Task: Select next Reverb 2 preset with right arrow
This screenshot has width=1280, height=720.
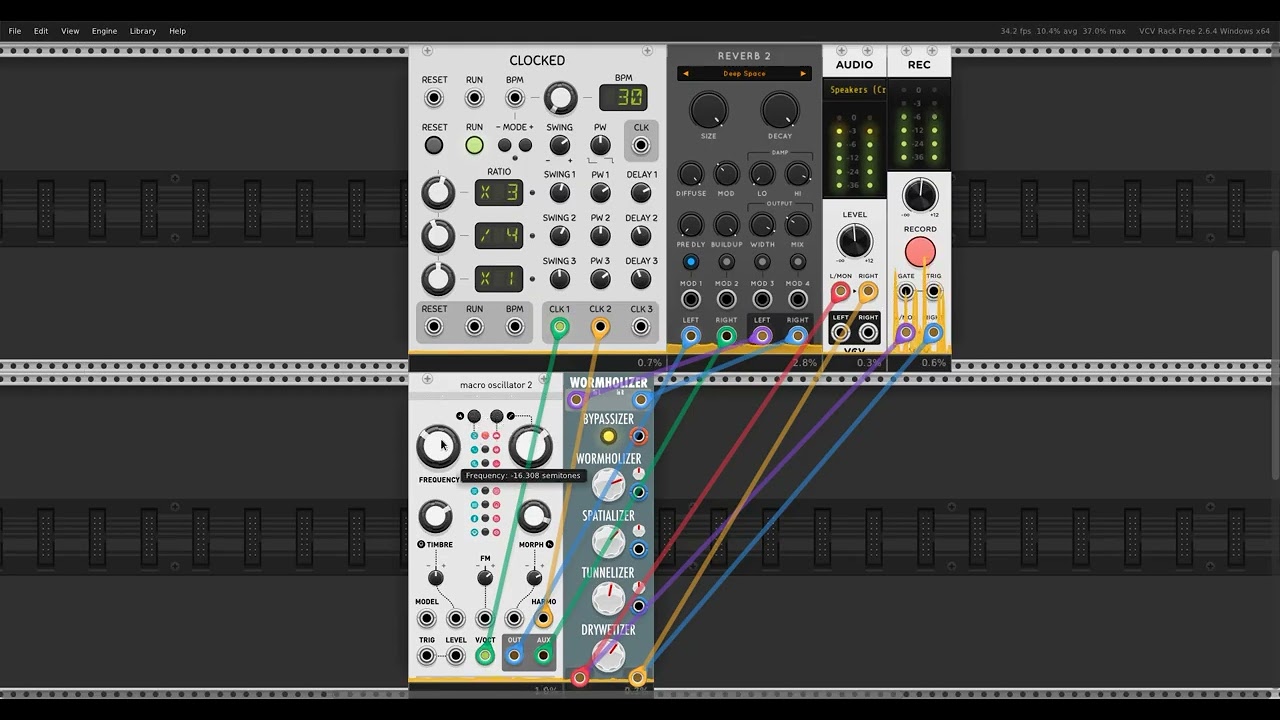Action: [802, 73]
